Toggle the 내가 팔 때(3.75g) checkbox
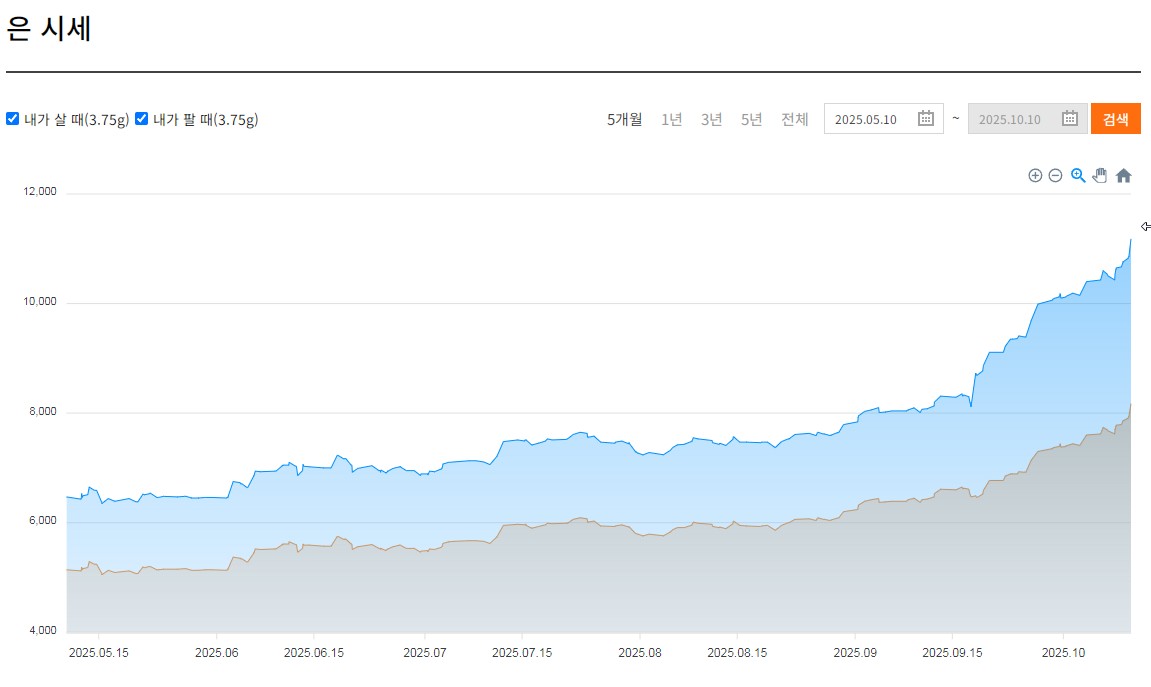Image resolution: width=1151 pixels, height=687 pixels. [142, 119]
